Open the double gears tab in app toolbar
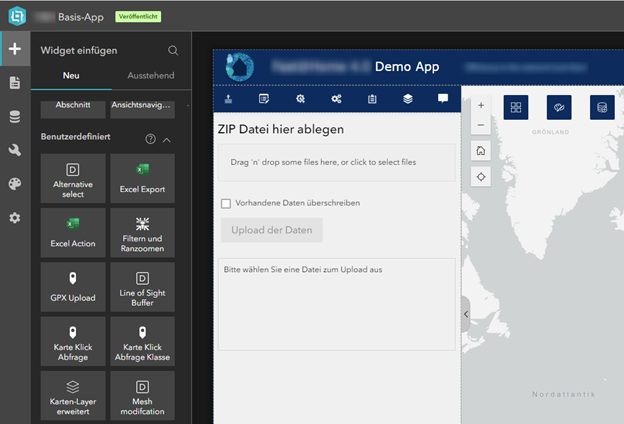The height and width of the screenshot is (424, 624). click(336, 99)
